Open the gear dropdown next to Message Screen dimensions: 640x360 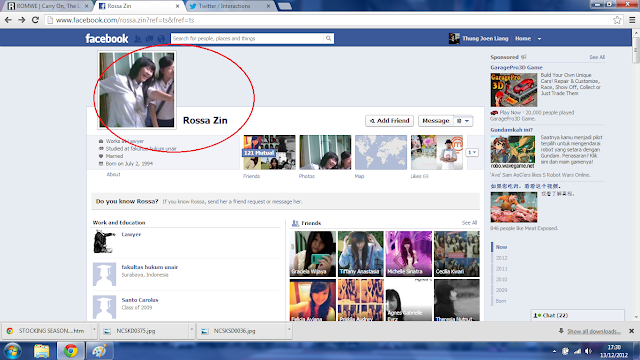[463, 121]
